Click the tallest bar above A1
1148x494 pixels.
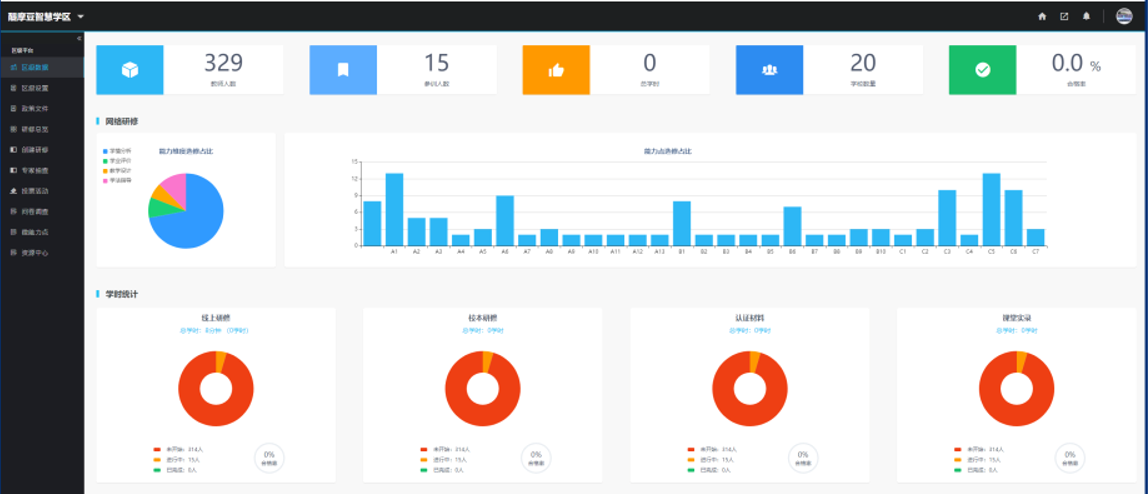(x=394, y=208)
